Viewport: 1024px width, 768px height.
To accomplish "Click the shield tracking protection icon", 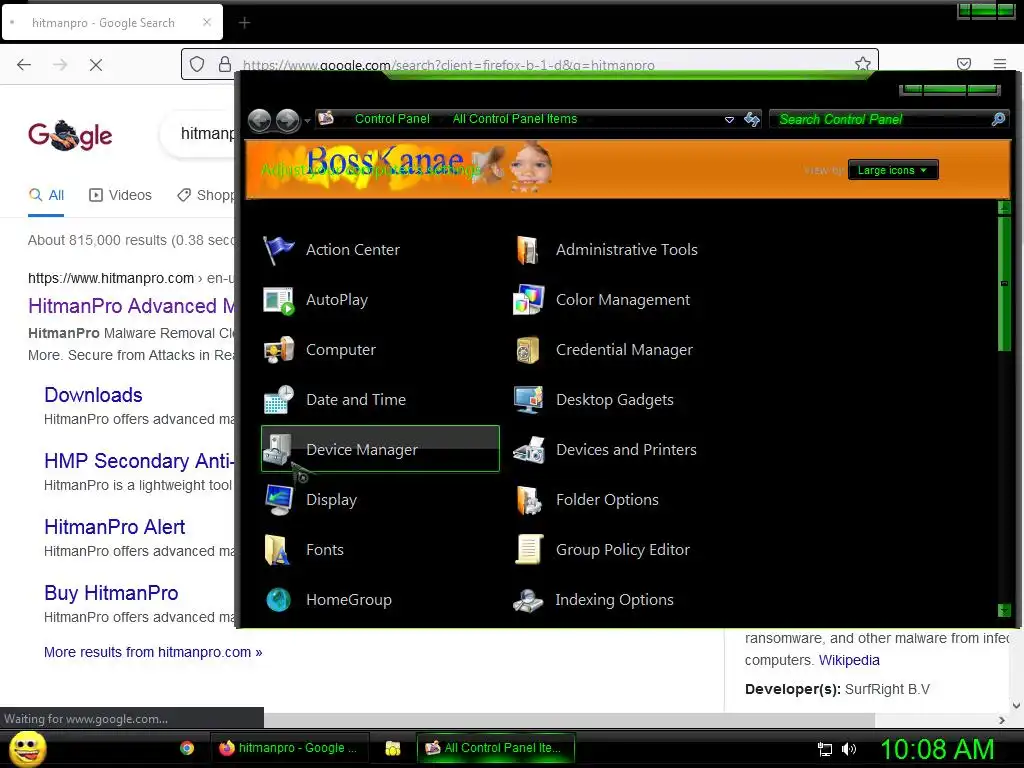I will [197, 64].
